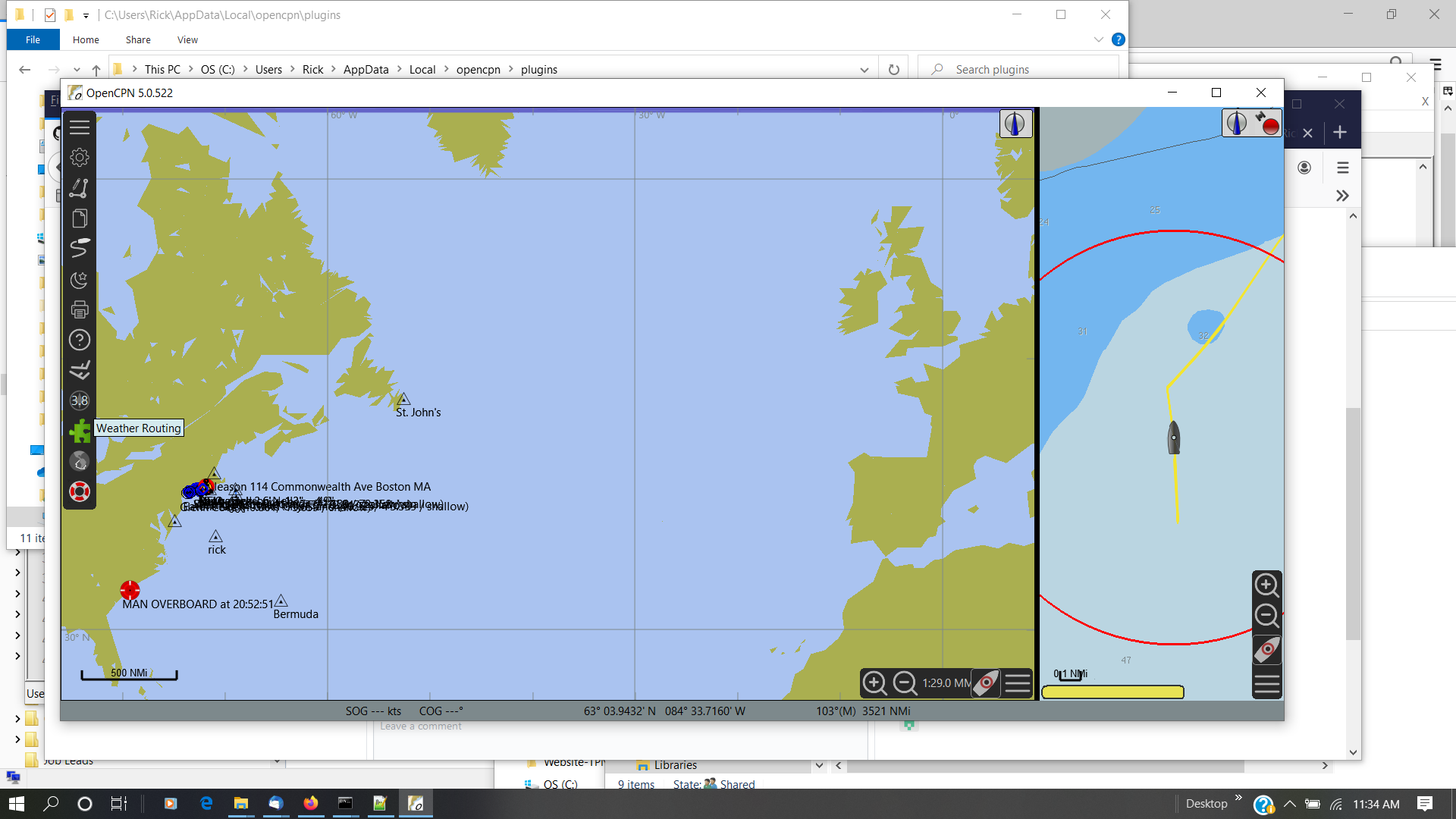The image size is (1456, 819).
Task: Zoom out on the right chart panel
Action: point(1266,616)
